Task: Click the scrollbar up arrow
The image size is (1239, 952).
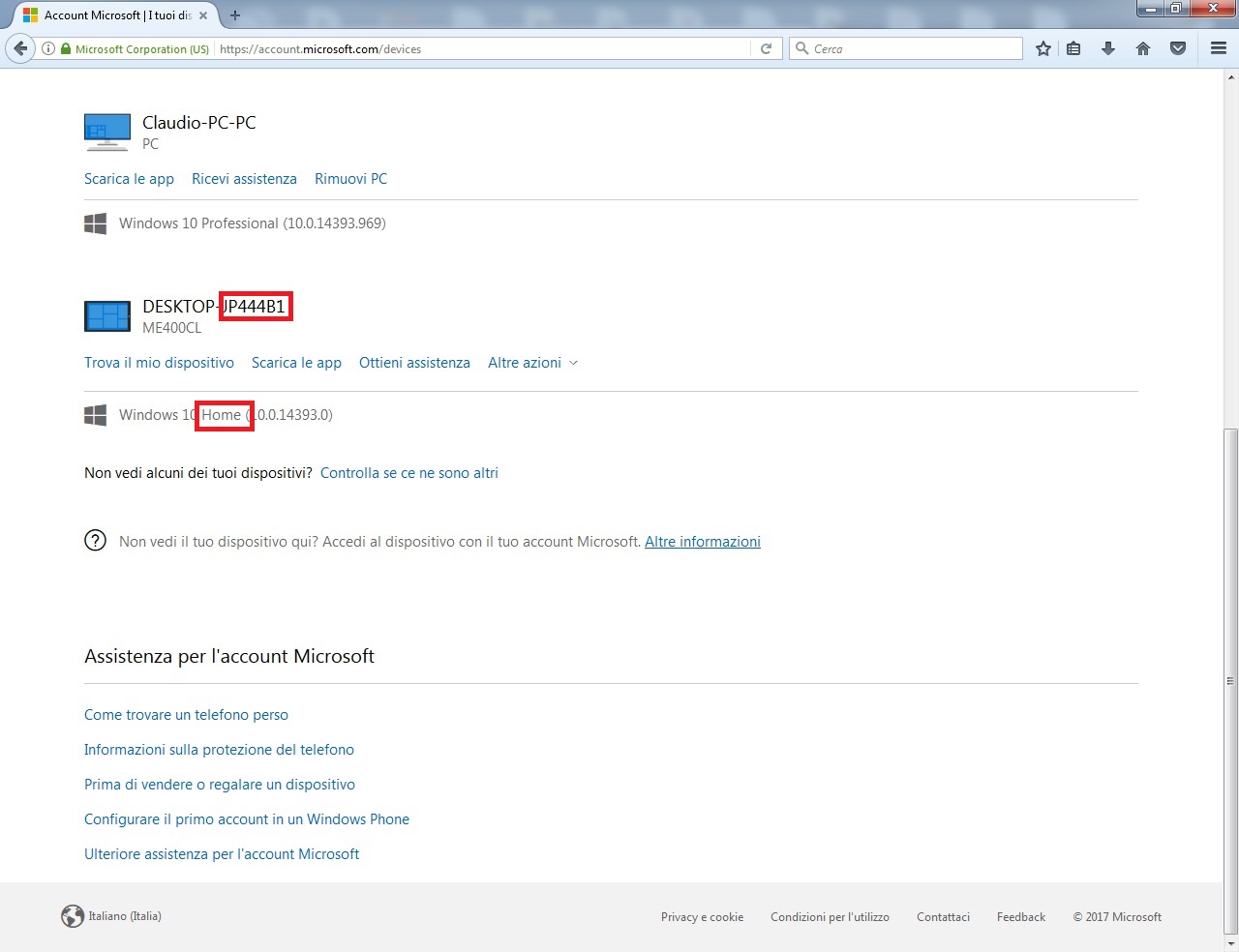Action: (x=1230, y=75)
